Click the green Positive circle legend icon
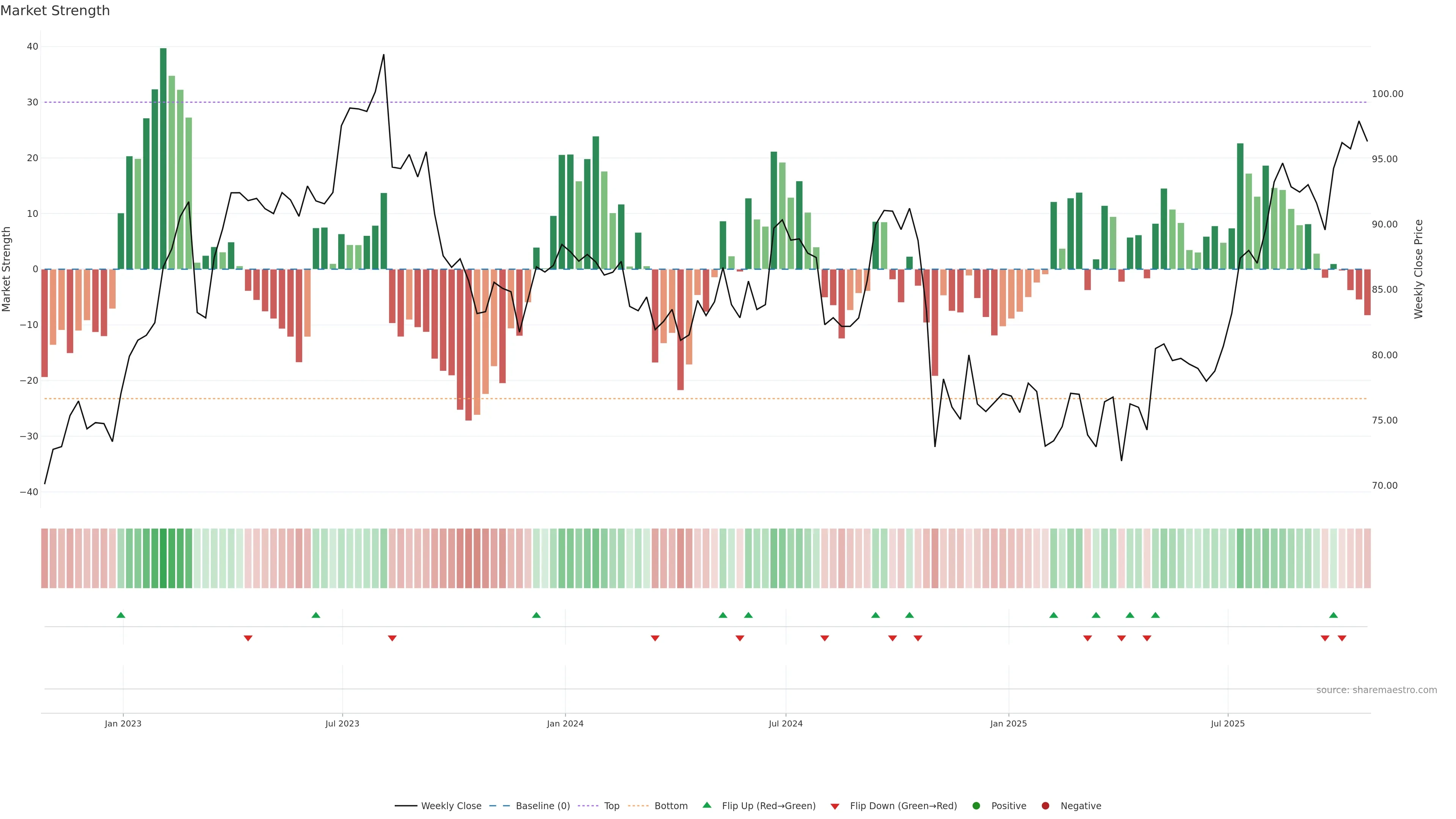Screen dimensions: 1456x819 [976, 806]
